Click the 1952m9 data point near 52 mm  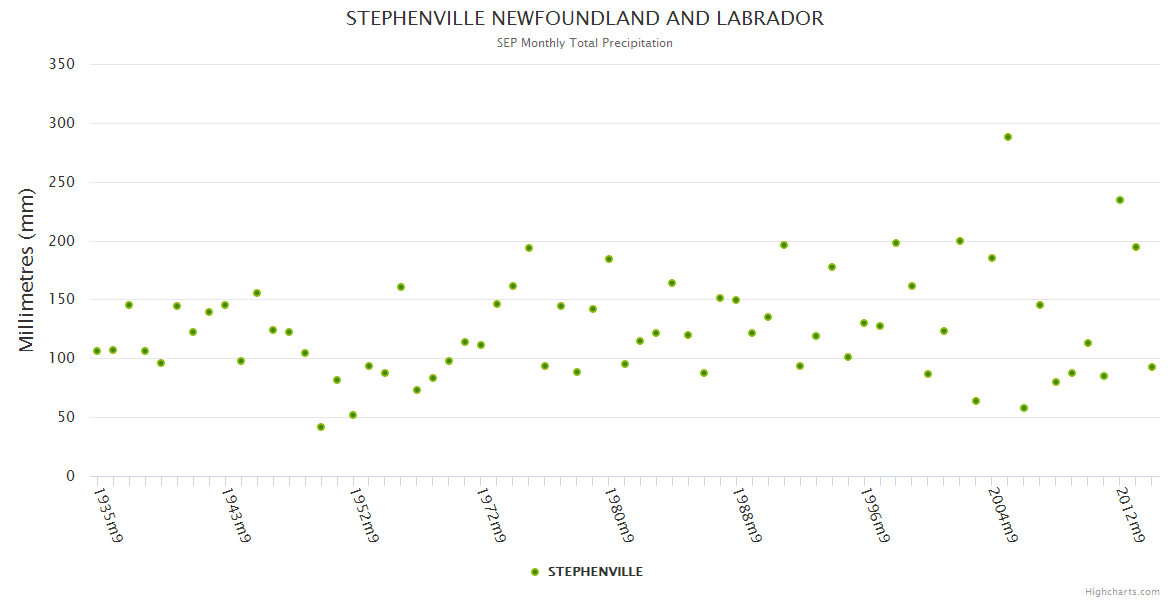(x=353, y=415)
